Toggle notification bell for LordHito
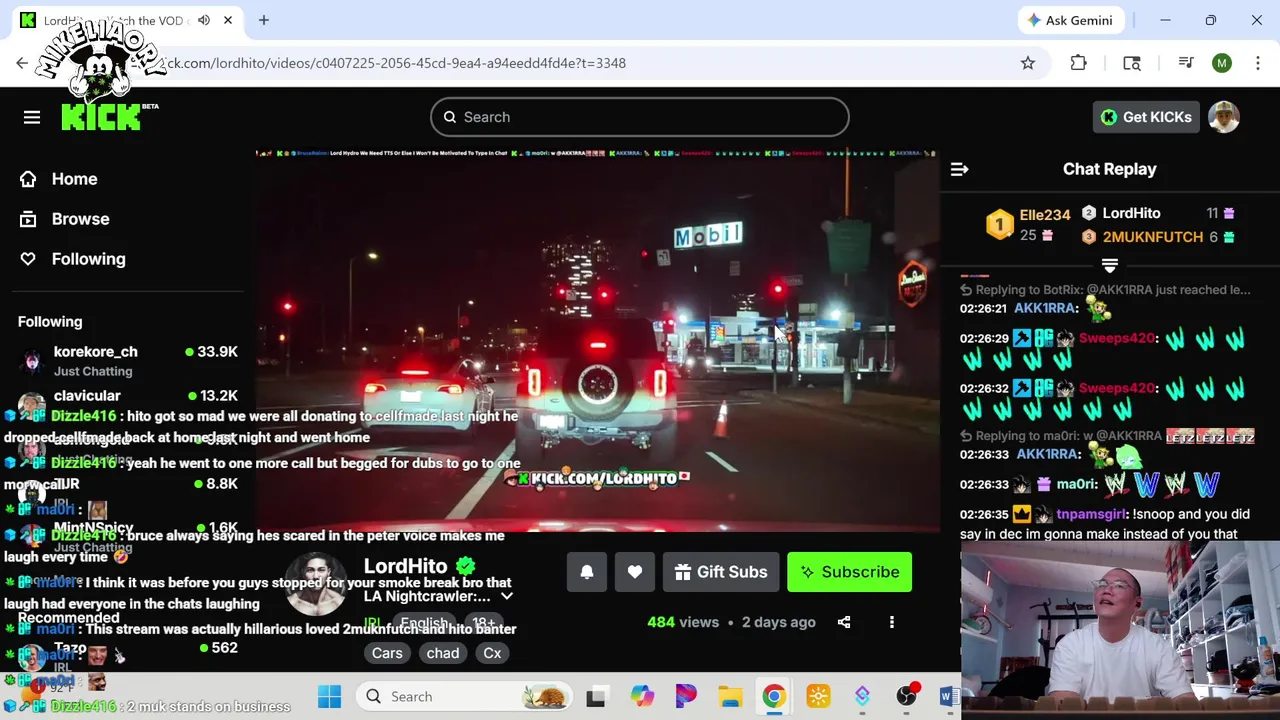Image resolution: width=1280 pixels, height=720 pixels. [587, 572]
